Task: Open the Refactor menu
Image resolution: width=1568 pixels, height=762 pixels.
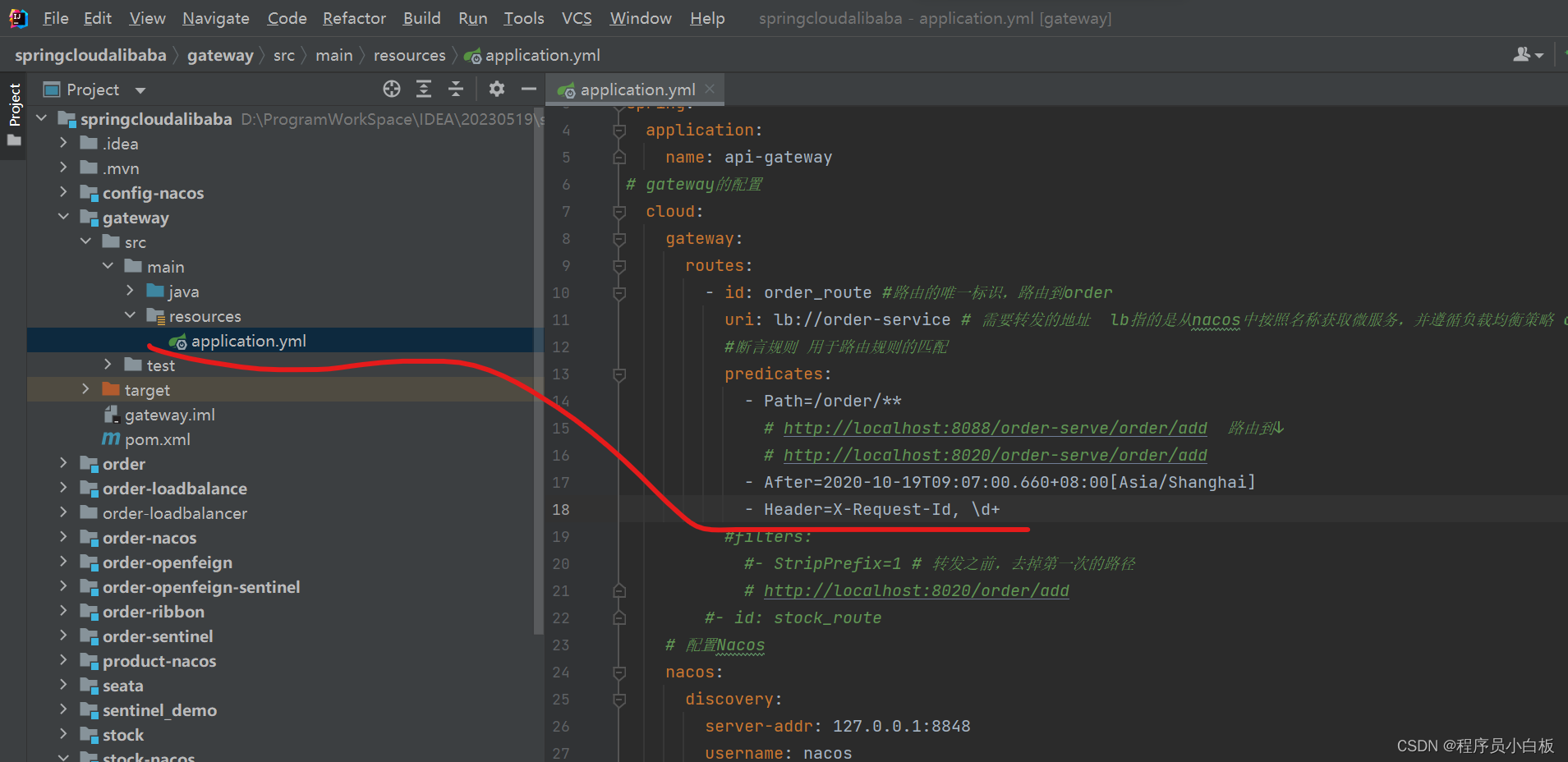Action: pos(354,18)
